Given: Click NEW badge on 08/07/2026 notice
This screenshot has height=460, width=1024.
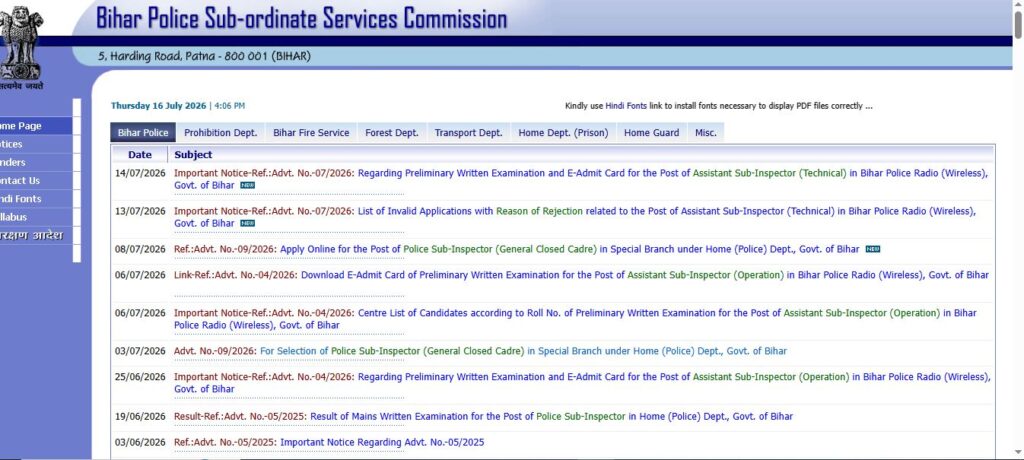Looking at the screenshot, I should [x=873, y=249].
